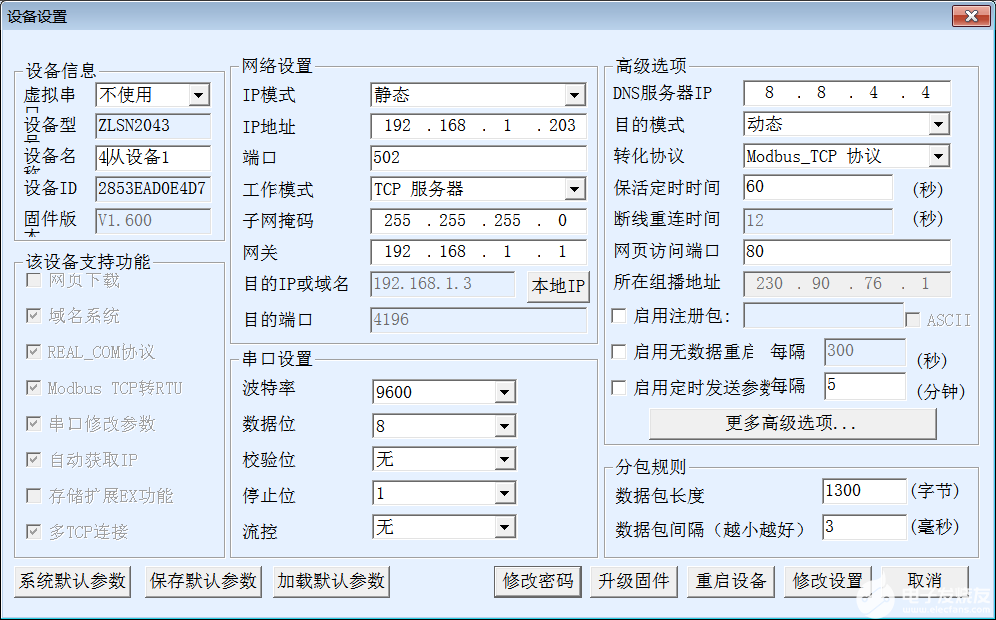Click the 重启设备 button
The image size is (996, 620).
coord(730,581)
